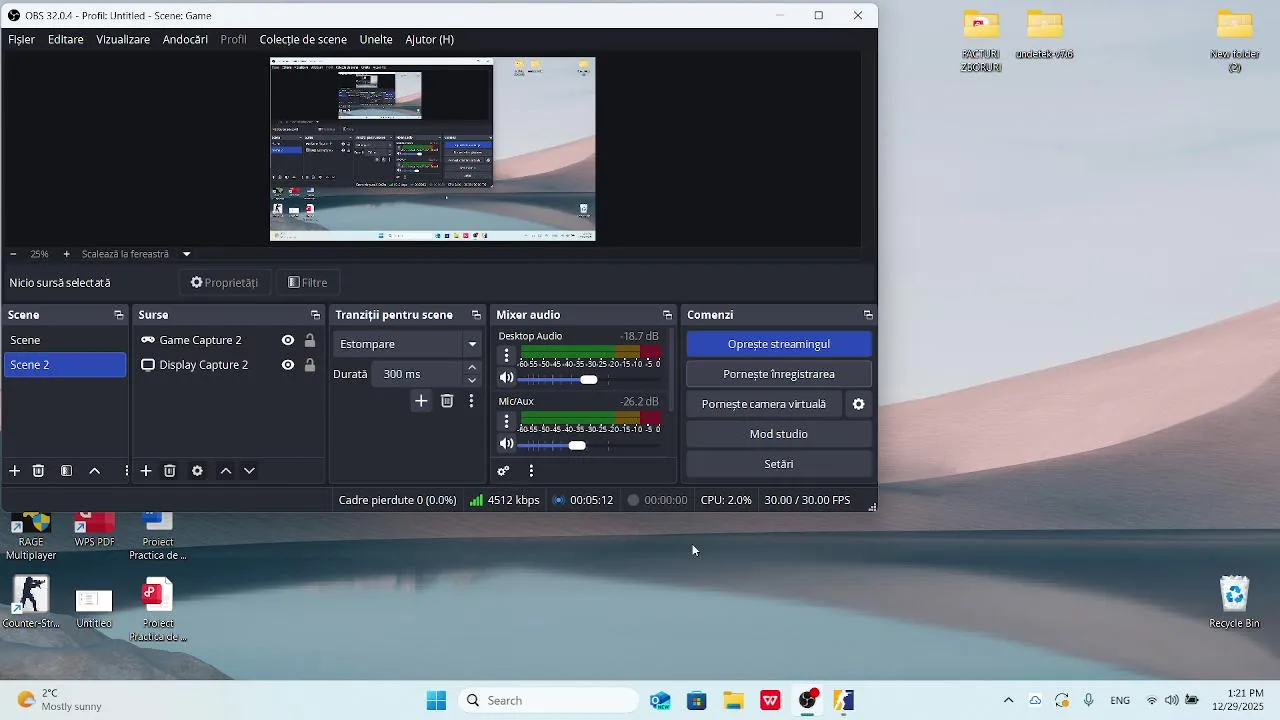
Task: Toggle lock on Display Capture 2
Action: point(310,365)
